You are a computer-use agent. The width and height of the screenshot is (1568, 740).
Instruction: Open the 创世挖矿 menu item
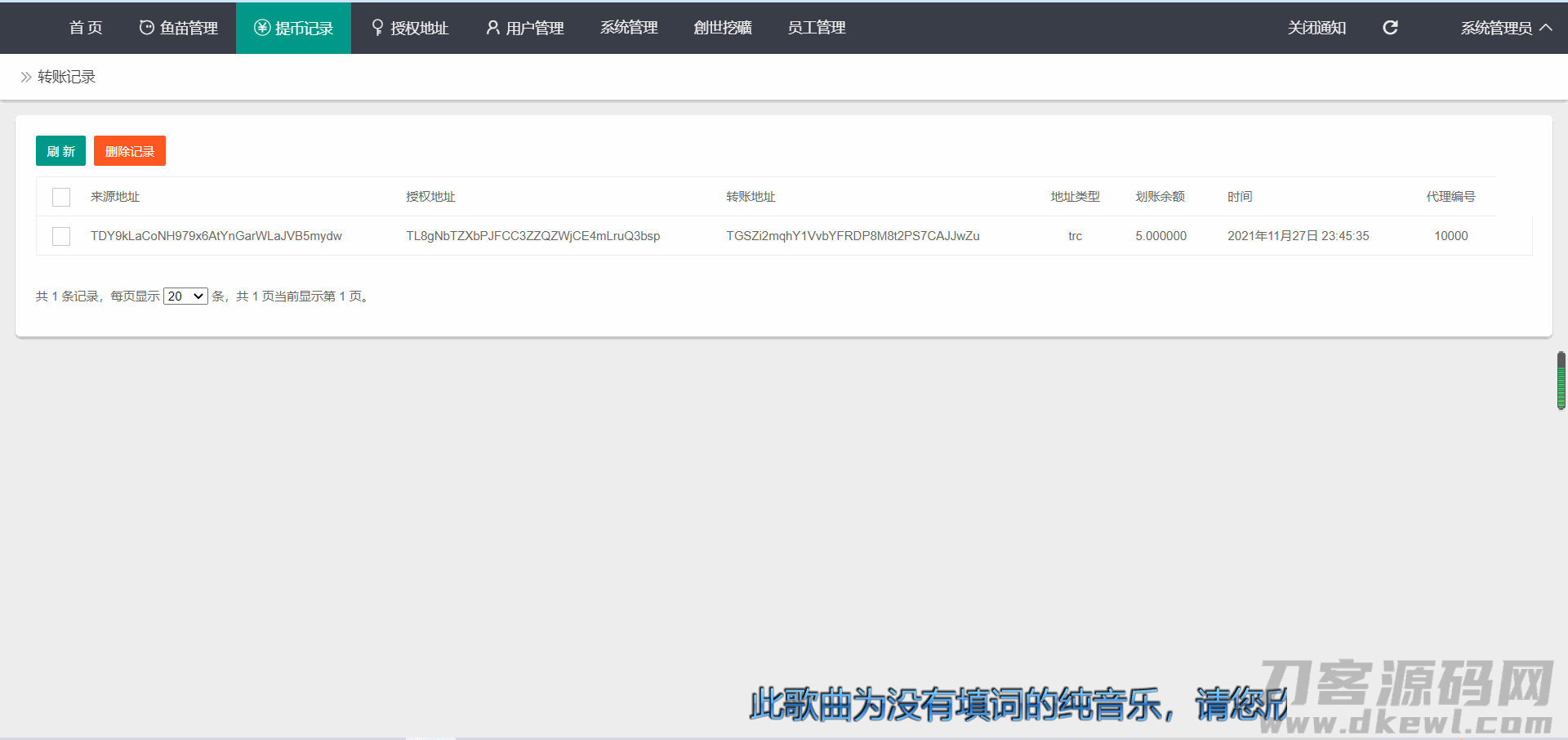pyautogui.click(x=722, y=28)
